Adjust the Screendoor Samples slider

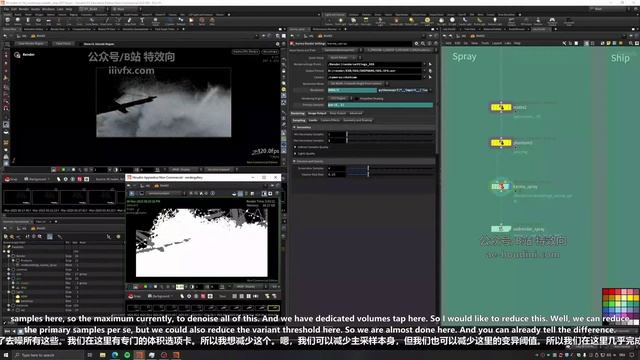tap(390, 168)
